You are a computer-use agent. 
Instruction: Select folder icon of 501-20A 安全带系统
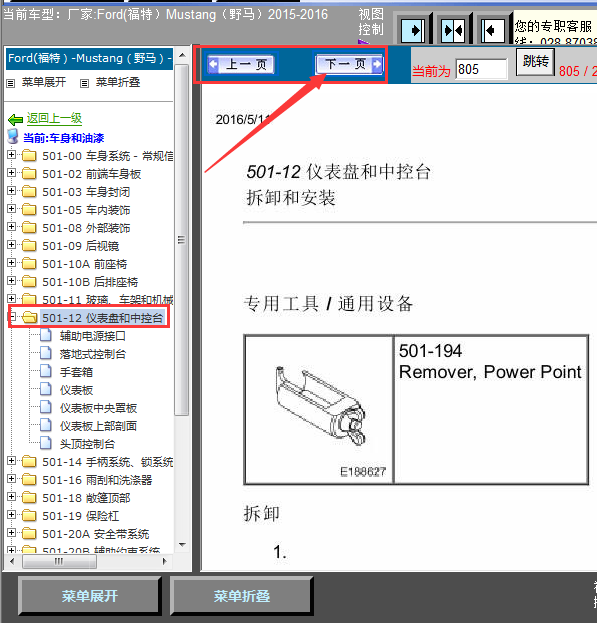29,534
